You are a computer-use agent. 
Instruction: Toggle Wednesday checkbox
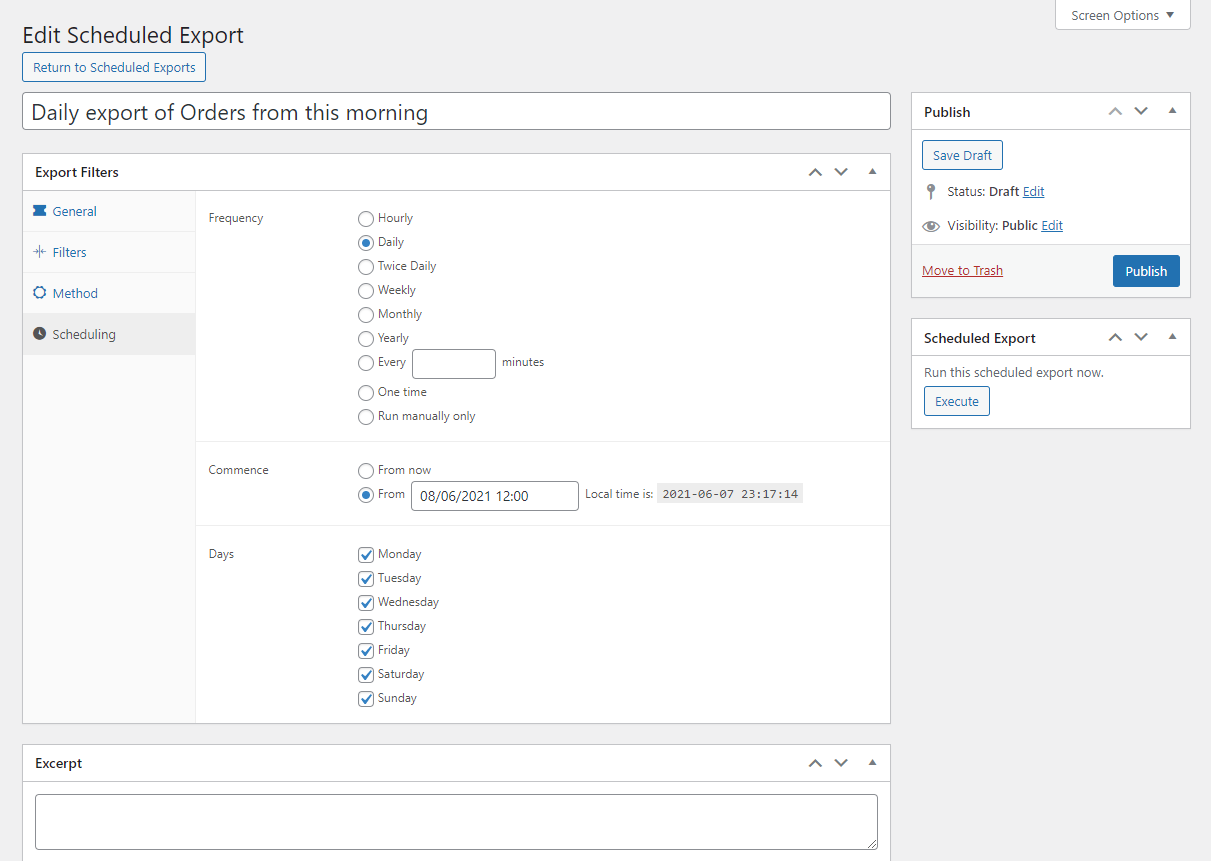coord(366,603)
